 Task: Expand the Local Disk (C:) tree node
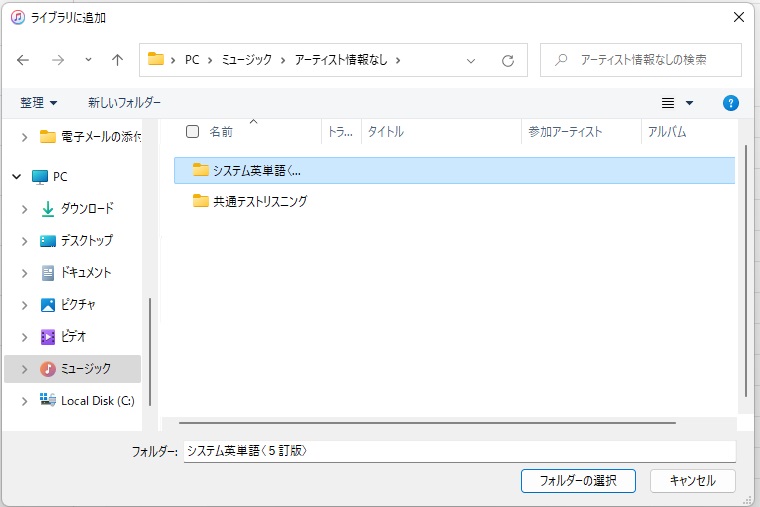click(24, 401)
